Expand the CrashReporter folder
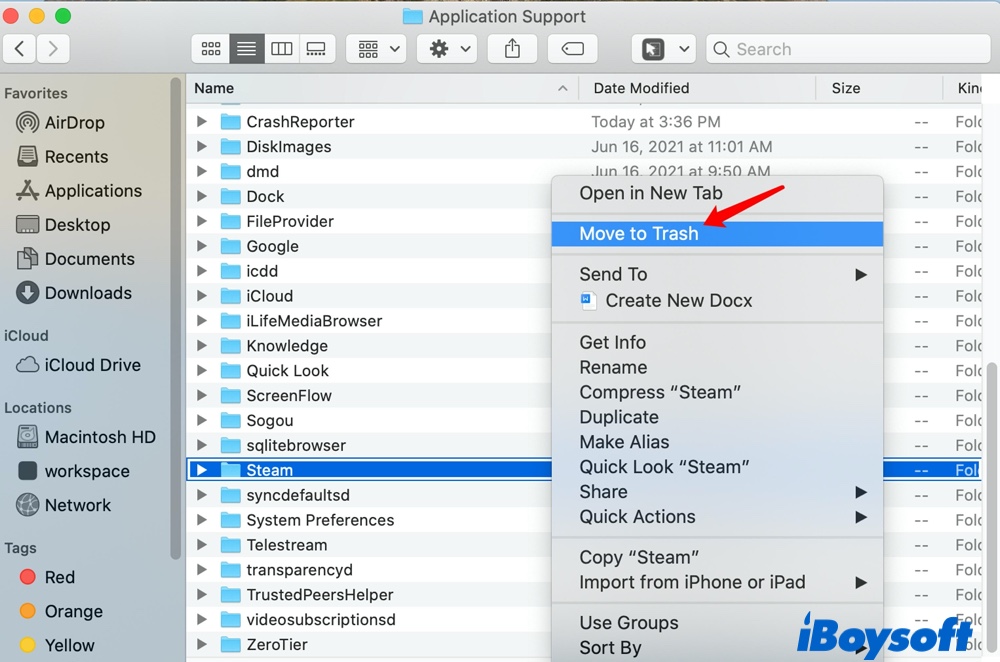 click(x=202, y=121)
